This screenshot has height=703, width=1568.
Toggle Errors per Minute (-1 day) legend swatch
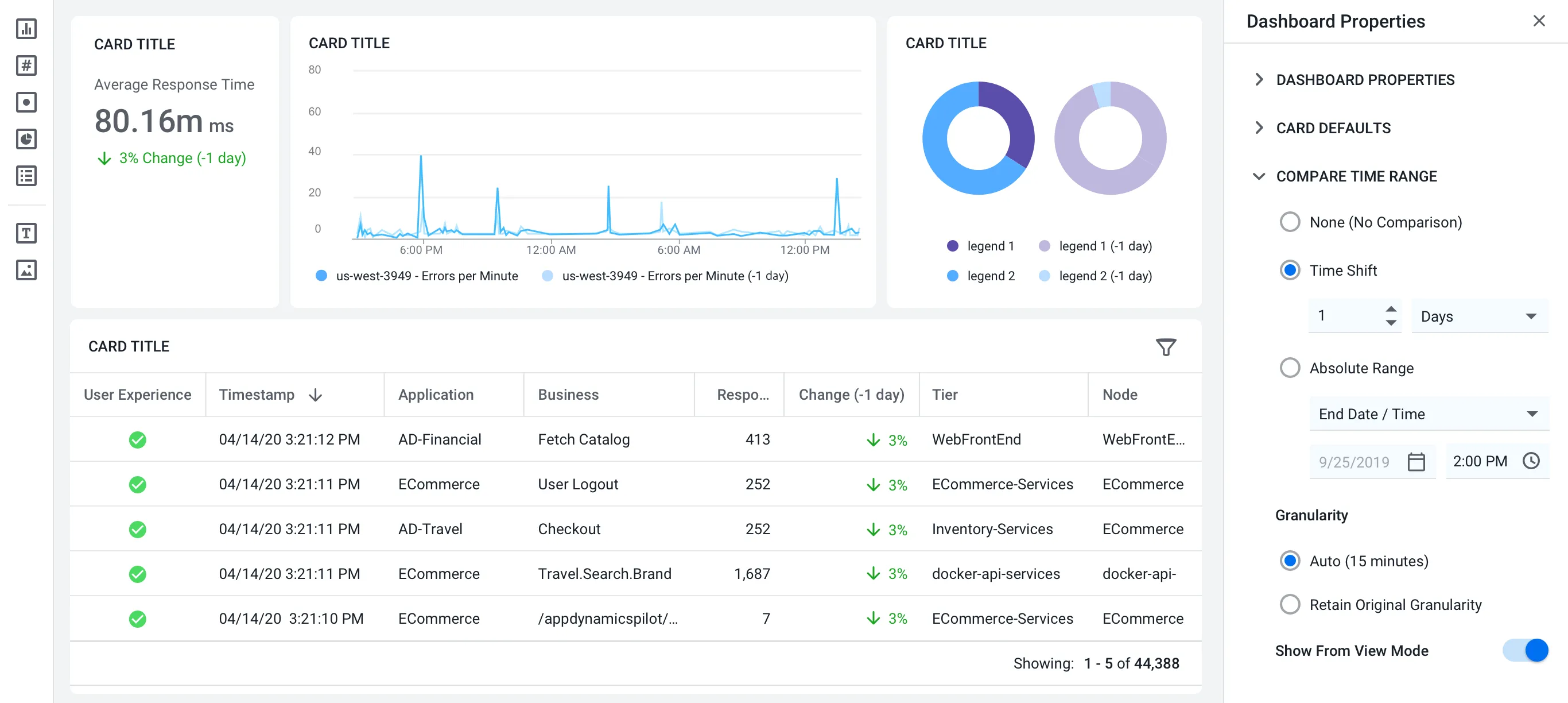click(547, 275)
